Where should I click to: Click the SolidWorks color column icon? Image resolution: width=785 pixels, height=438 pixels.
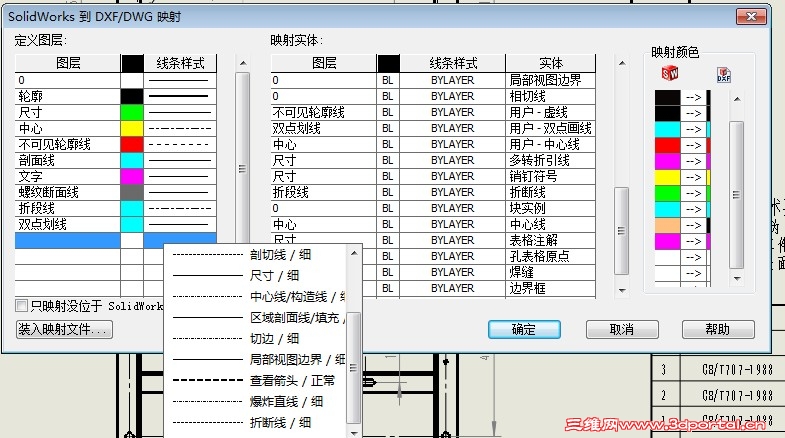[669, 74]
